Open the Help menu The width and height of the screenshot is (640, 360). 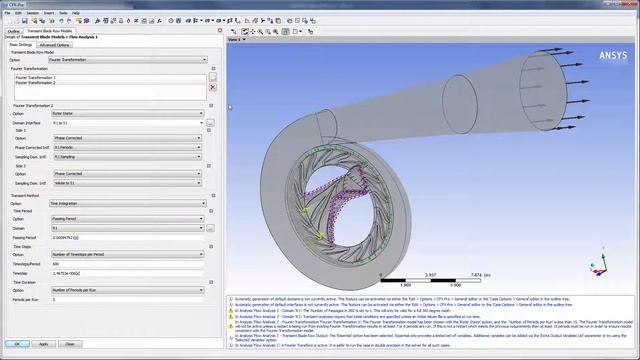click(76, 13)
